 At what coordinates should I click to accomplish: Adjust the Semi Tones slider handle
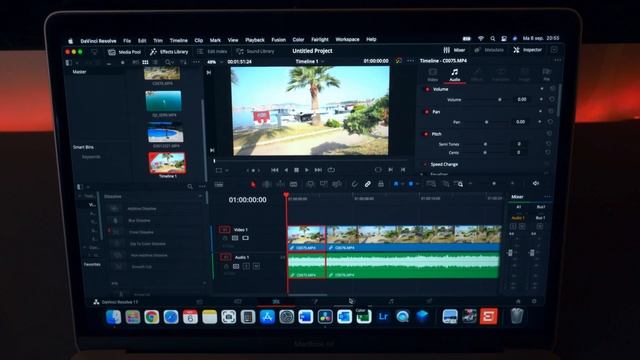[x=485, y=144]
